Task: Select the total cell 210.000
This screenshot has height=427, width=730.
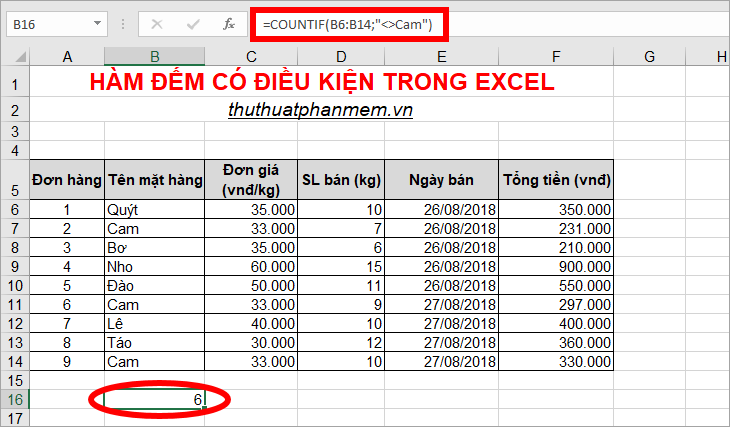Action: click(556, 247)
